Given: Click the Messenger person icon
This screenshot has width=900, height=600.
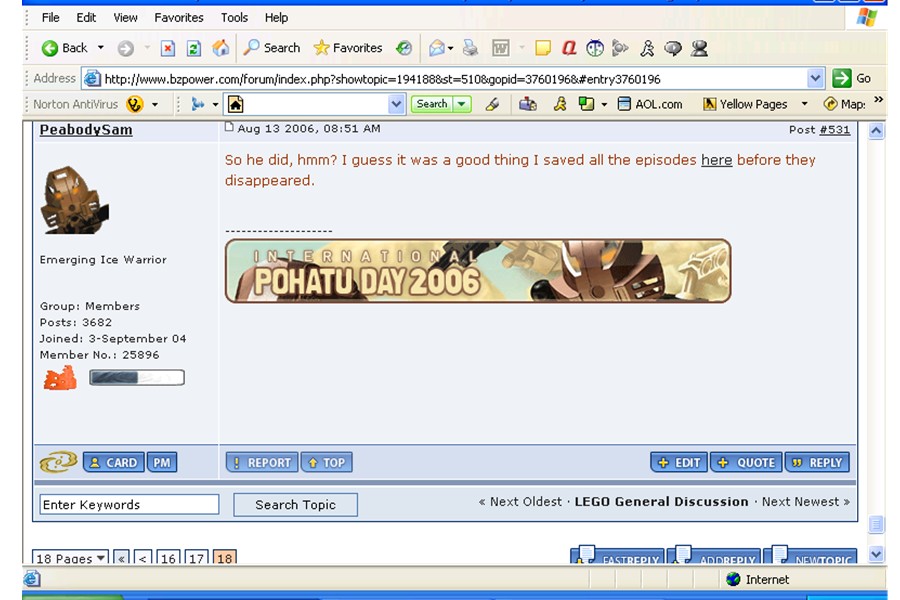Looking at the screenshot, I should [699, 48].
